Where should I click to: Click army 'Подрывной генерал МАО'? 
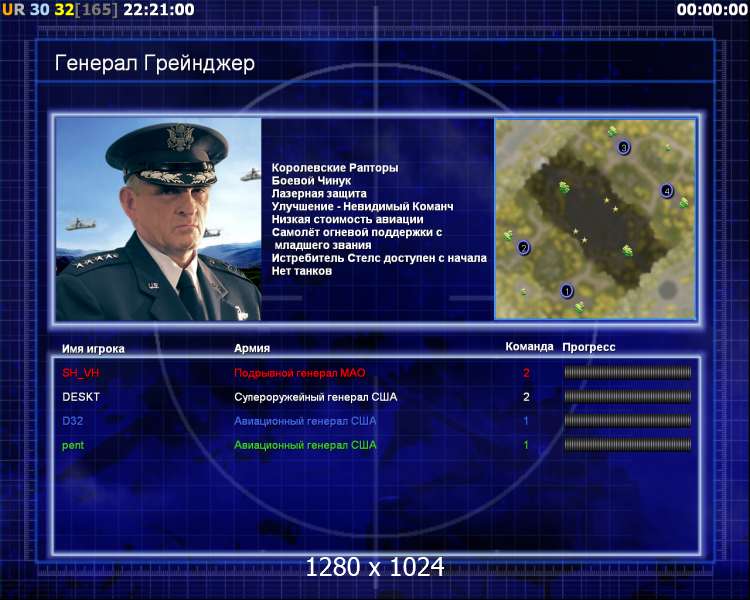(x=300, y=373)
